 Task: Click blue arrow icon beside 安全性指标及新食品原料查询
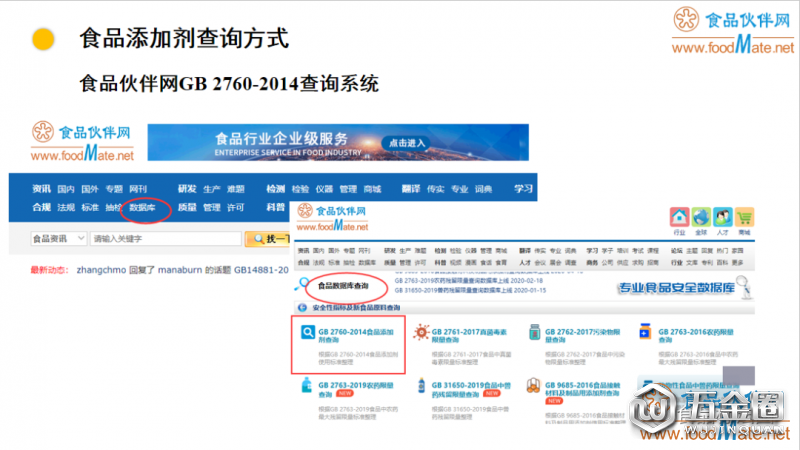pyautogui.click(x=302, y=308)
